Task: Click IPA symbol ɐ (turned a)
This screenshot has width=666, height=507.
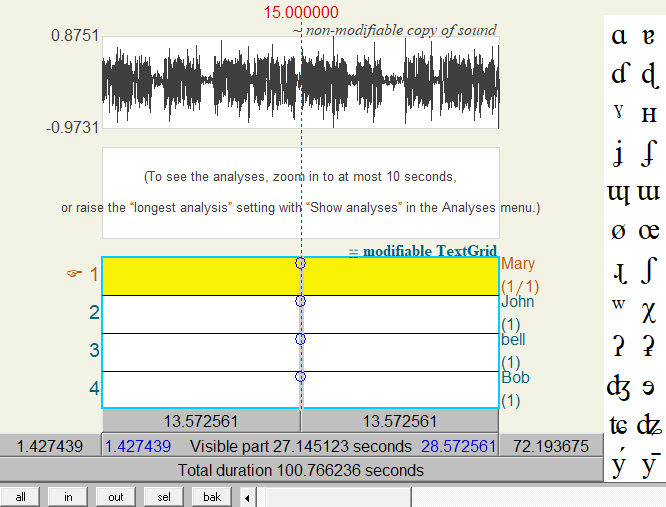Action: pos(648,36)
